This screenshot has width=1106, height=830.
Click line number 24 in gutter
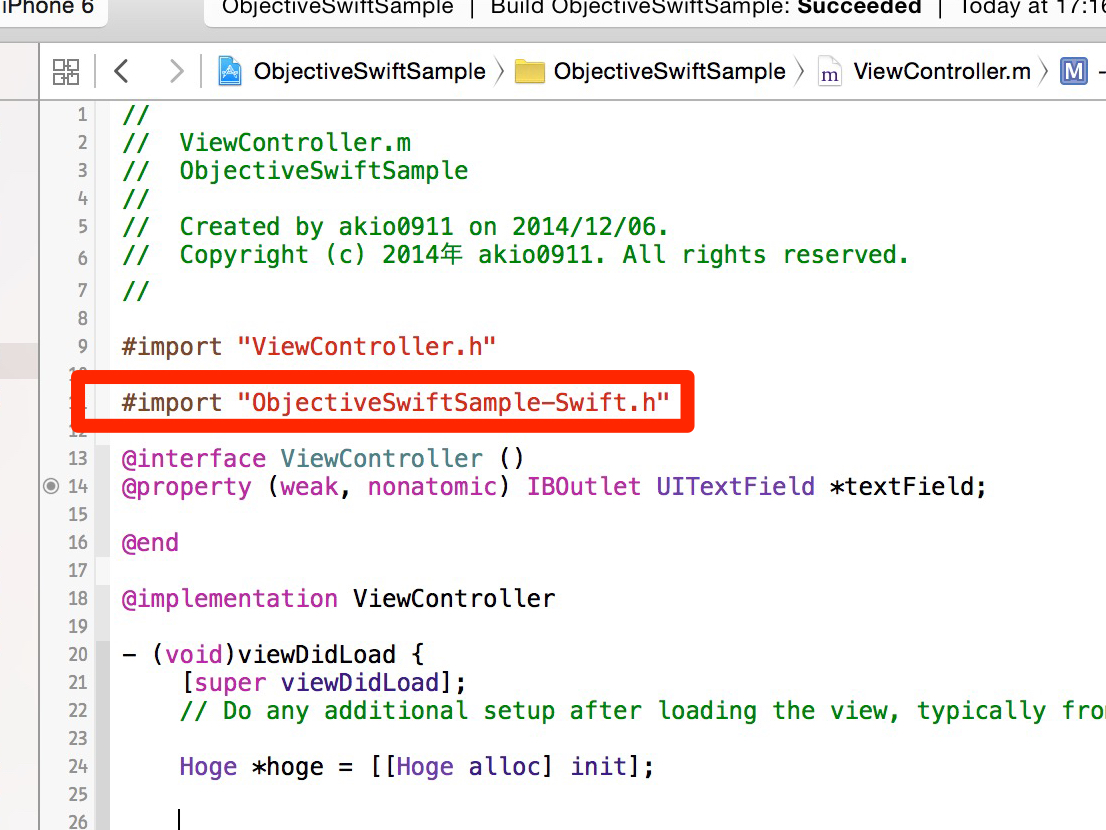[x=78, y=767]
